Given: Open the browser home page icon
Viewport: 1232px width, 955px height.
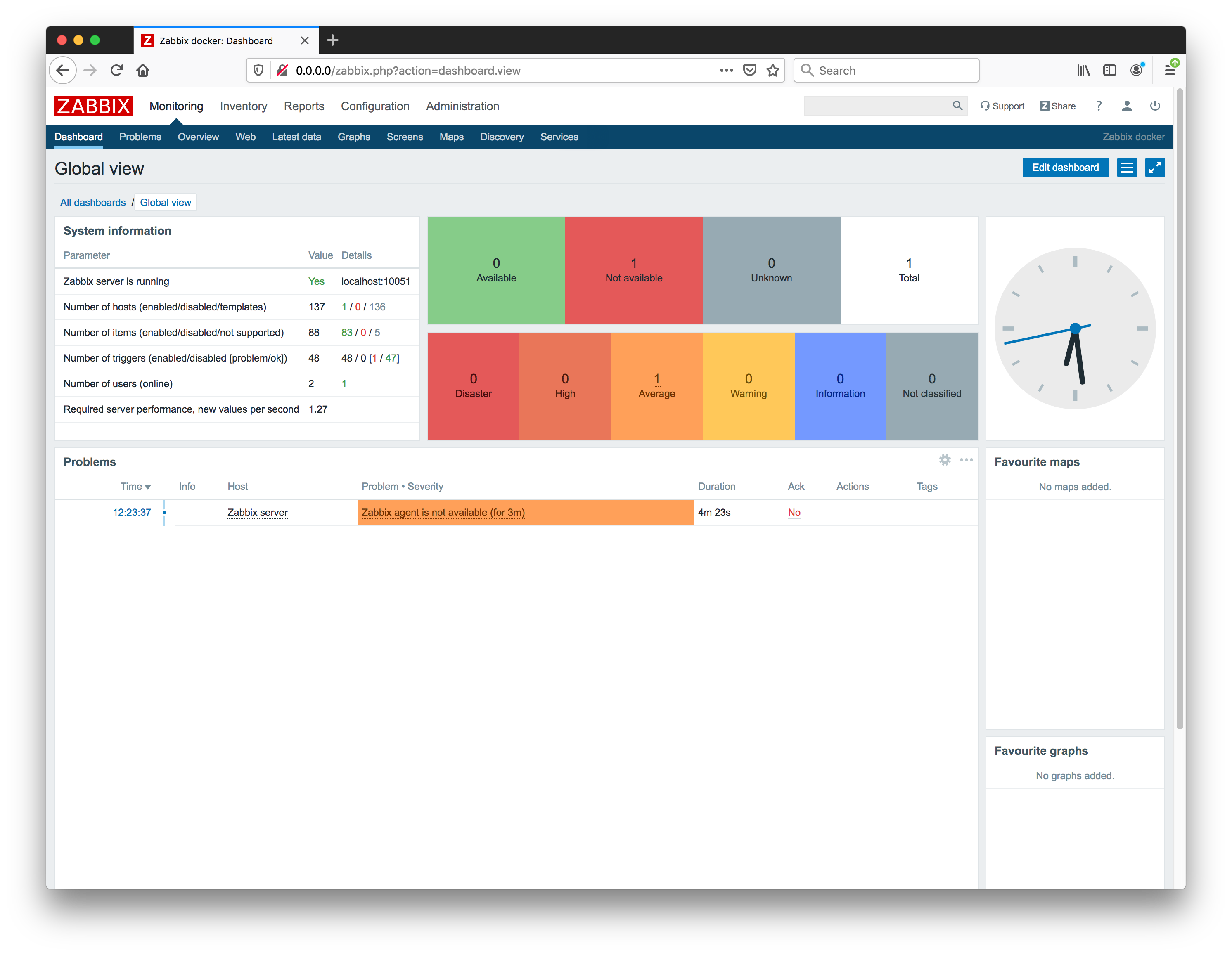Looking at the screenshot, I should 143,71.
